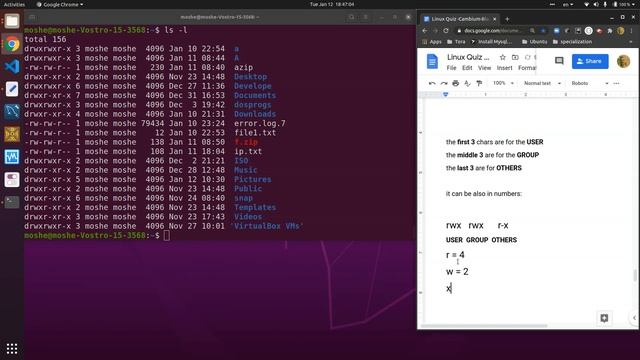Run spell check in Docs toolbar
Image resolution: width=640 pixels, height=360 pixels.
(x=467, y=83)
